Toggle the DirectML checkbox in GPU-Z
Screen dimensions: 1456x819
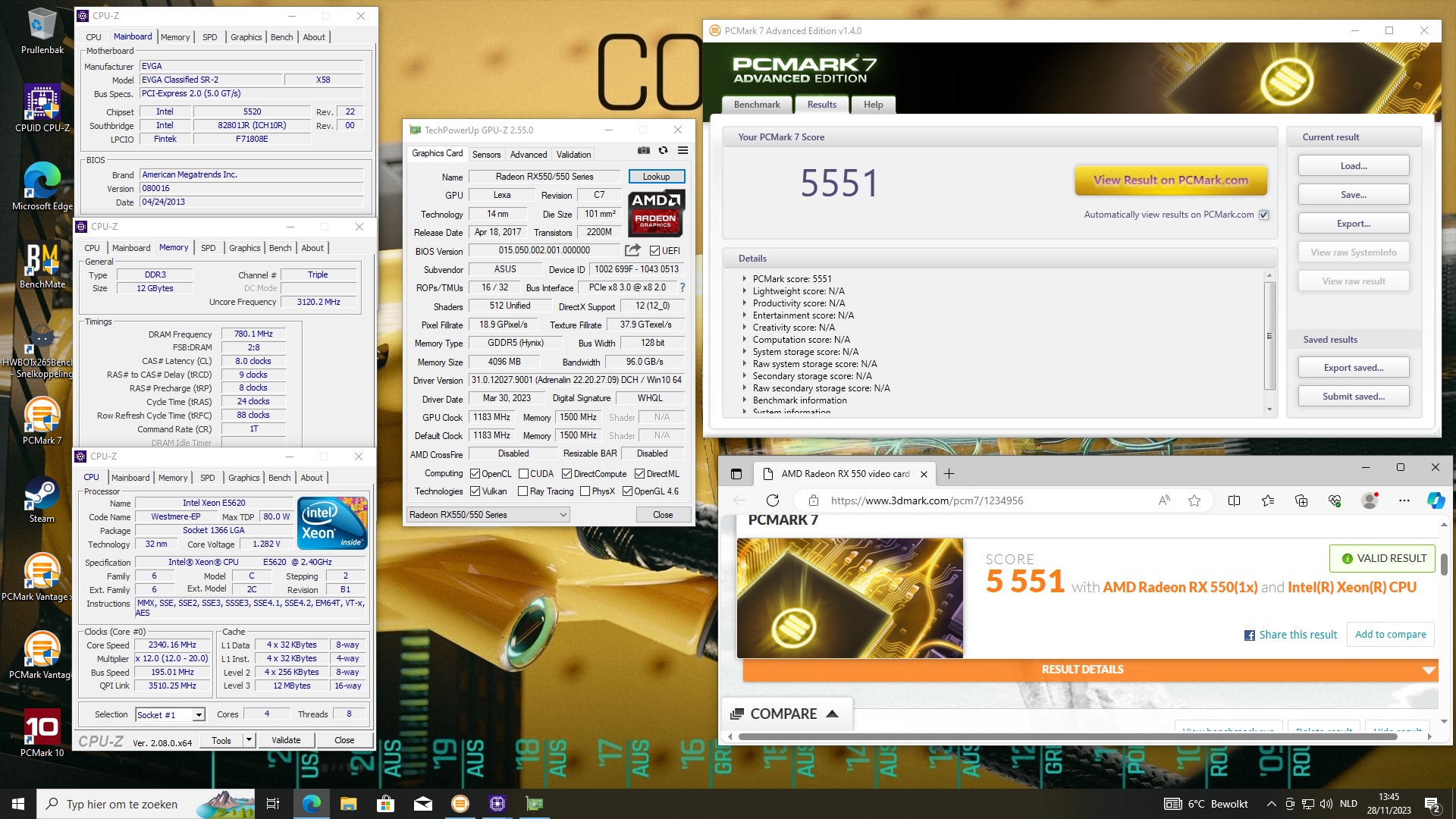click(x=639, y=474)
